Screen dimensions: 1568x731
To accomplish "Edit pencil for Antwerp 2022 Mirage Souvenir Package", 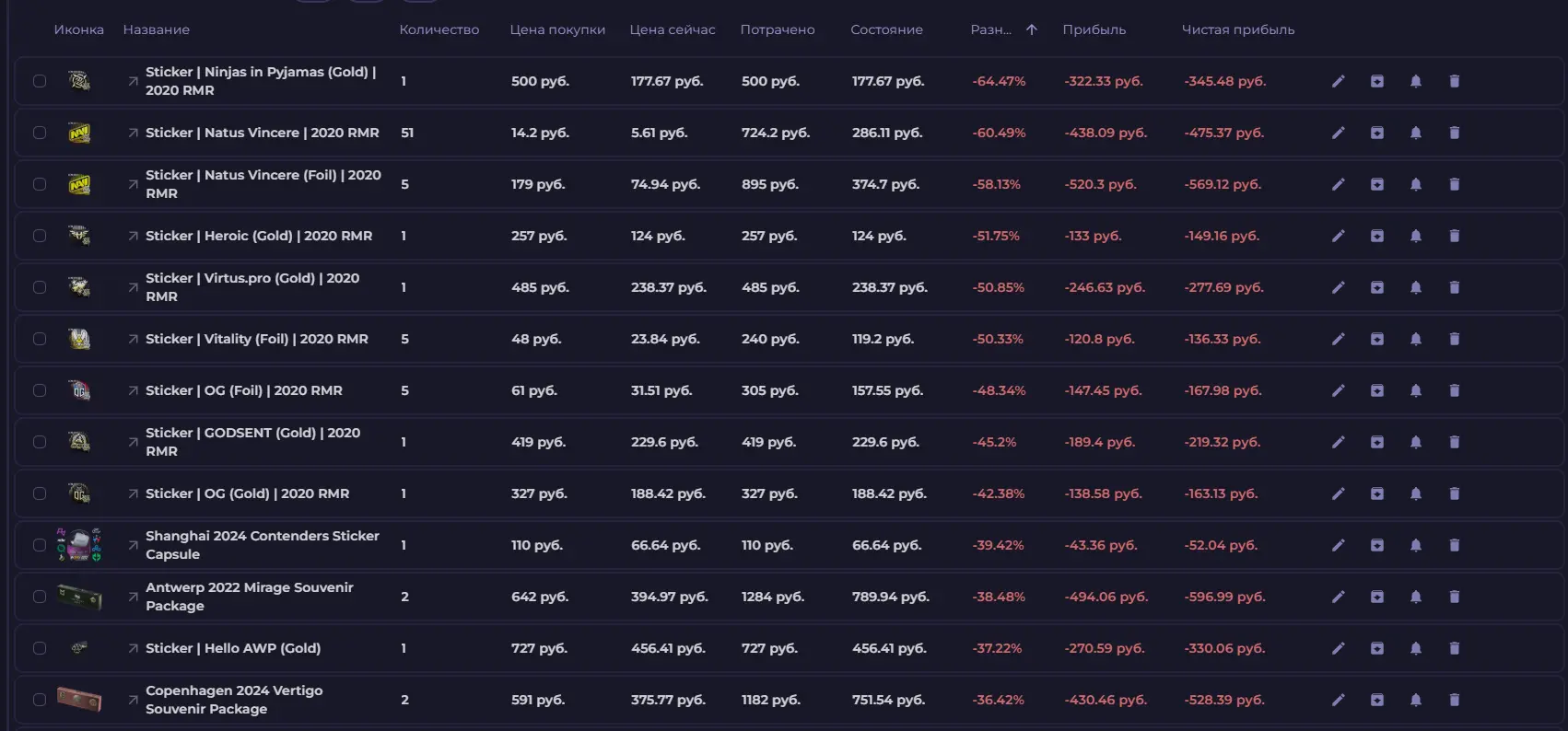I will [1338, 597].
